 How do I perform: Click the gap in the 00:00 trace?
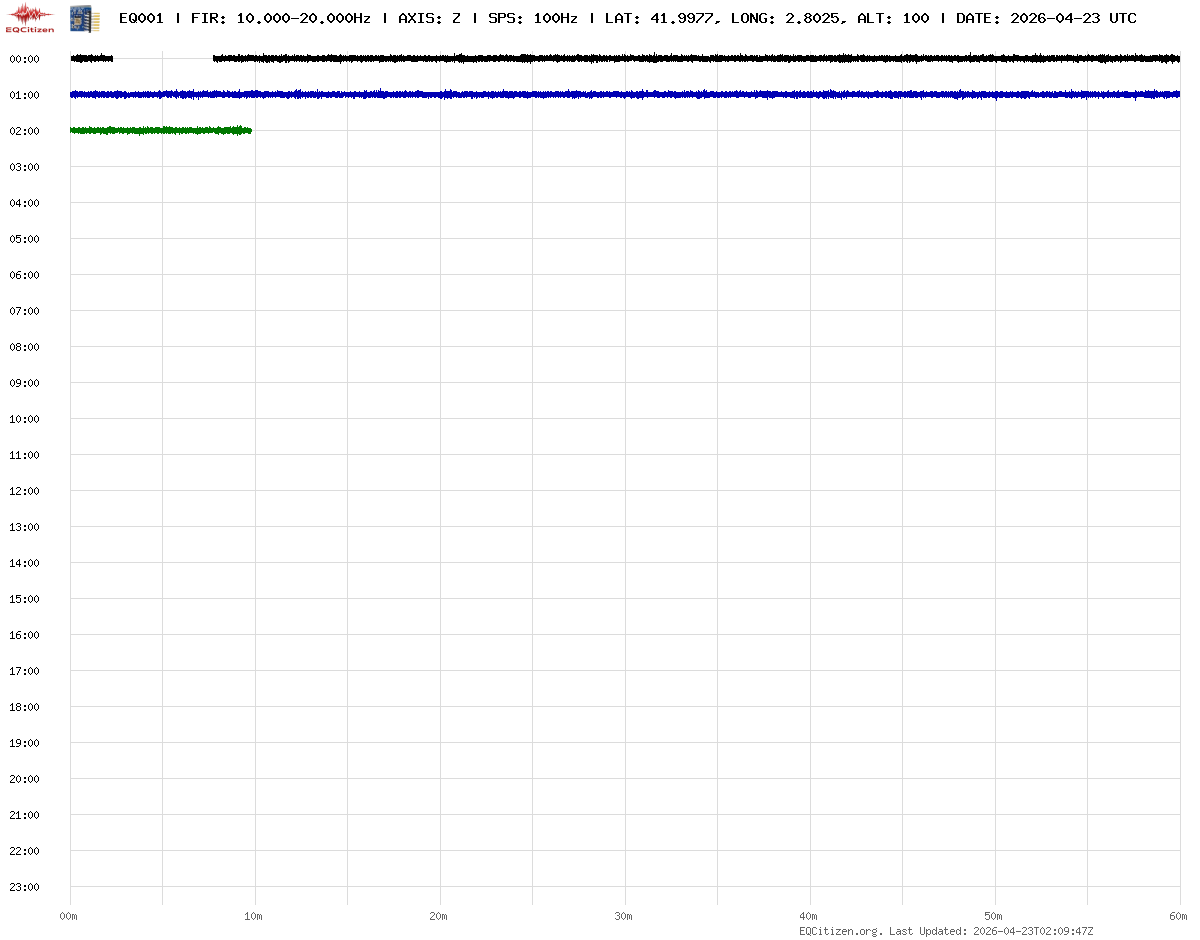pyautogui.click(x=163, y=59)
